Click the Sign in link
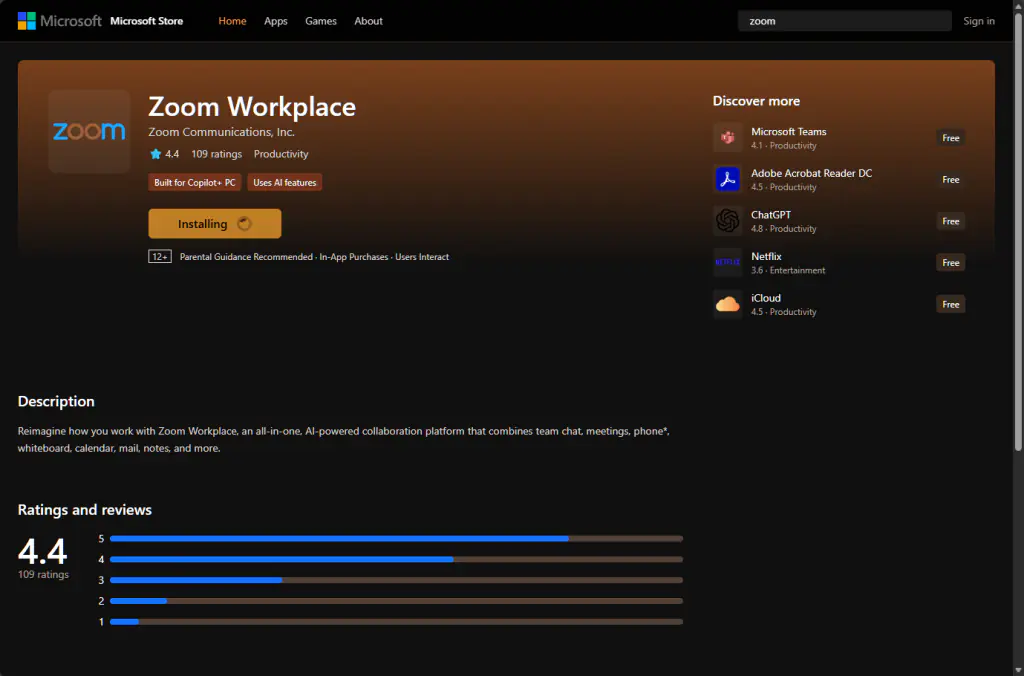The height and width of the screenshot is (676, 1024). coord(978,21)
